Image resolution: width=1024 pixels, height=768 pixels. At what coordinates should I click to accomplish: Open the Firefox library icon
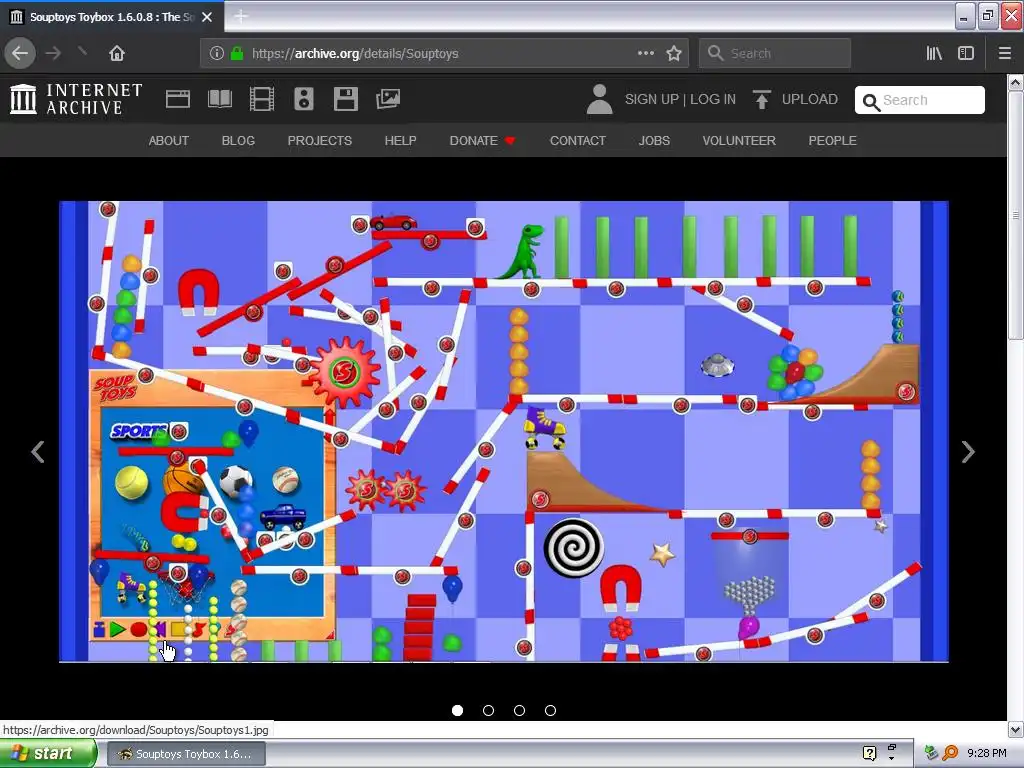[934, 53]
